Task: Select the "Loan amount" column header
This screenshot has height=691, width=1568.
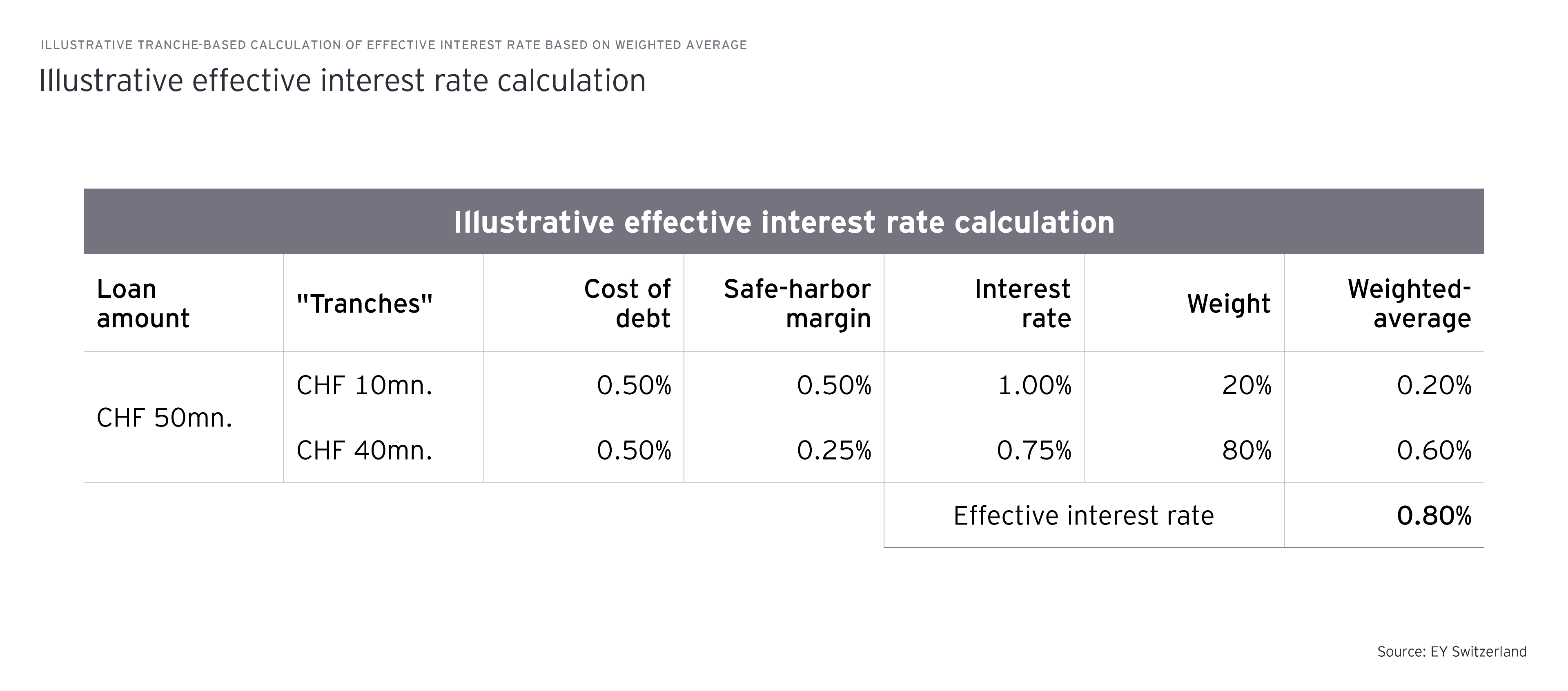Action: pyautogui.click(x=143, y=304)
